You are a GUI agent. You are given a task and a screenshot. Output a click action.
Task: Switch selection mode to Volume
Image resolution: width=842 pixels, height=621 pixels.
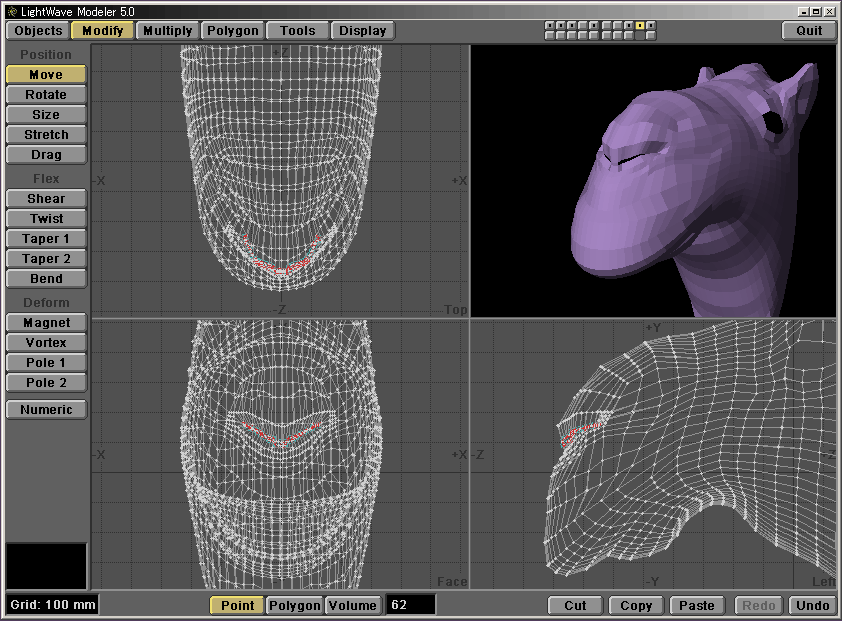(x=353, y=605)
